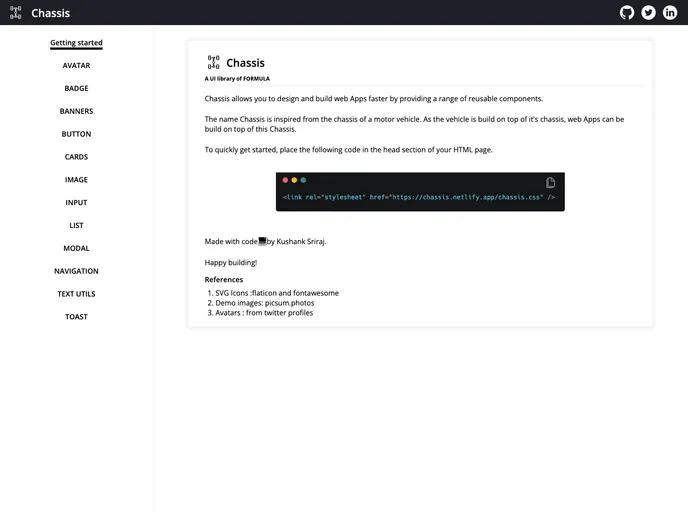Select TEXT UTILS from sidebar
The image size is (688, 512).
(76, 294)
